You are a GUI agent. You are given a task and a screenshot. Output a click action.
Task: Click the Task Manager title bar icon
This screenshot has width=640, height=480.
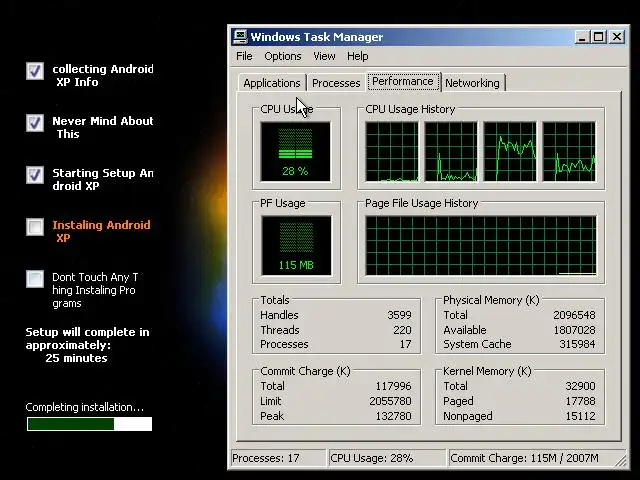click(240, 37)
